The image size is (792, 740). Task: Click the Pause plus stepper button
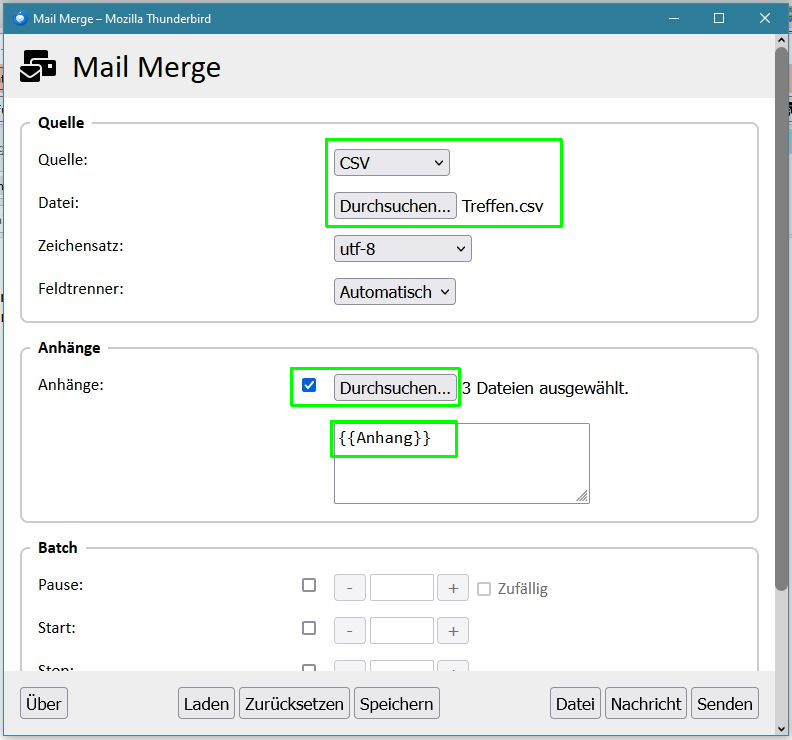tap(453, 588)
